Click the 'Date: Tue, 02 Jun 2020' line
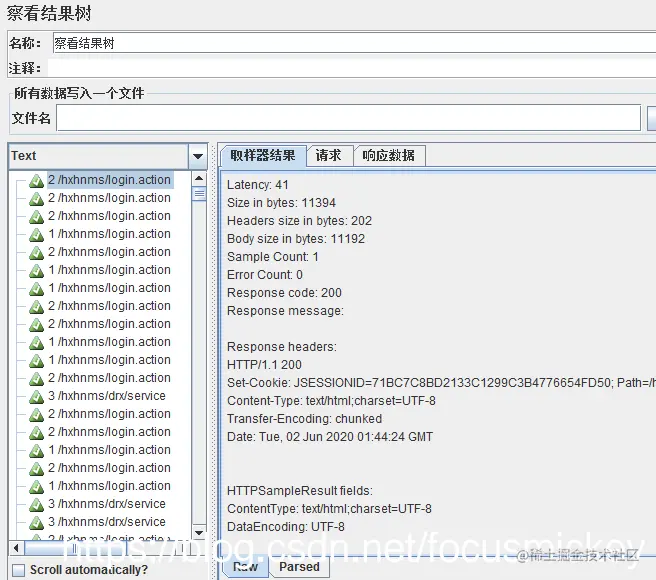The height and width of the screenshot is (580, 656). click(330, 437)
